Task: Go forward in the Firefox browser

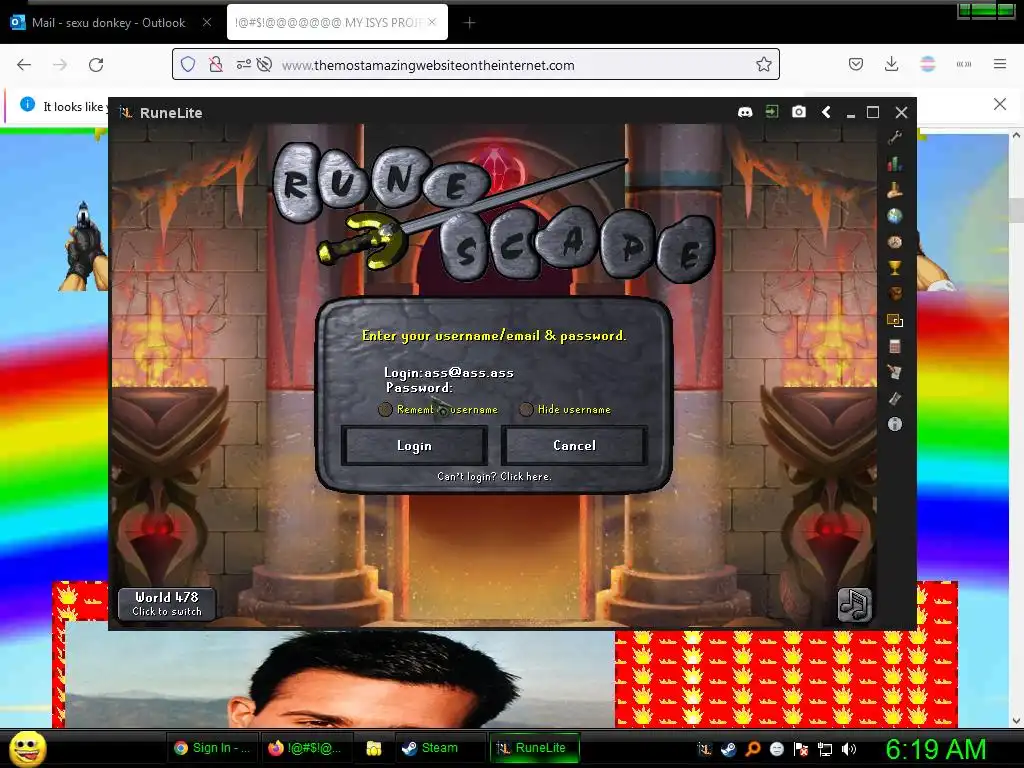Action: coord(60,65)
